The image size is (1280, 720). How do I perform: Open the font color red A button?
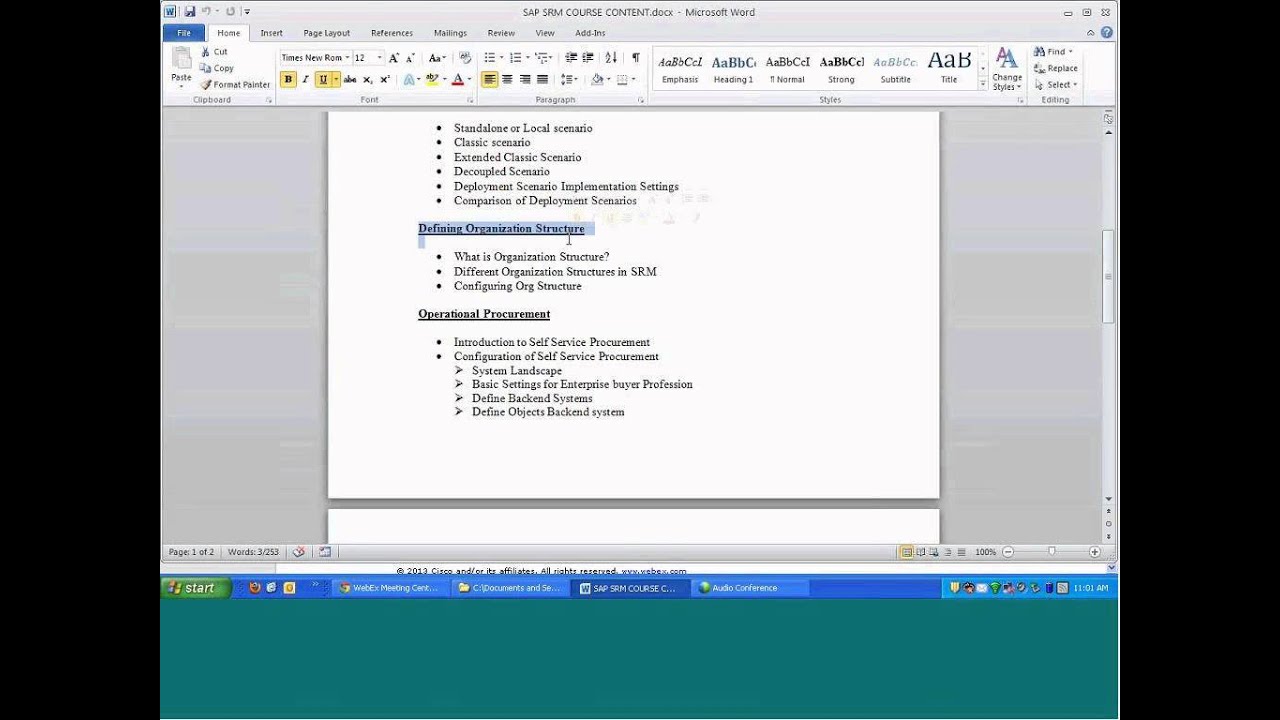pyautogui.click(x=458, y=80)
